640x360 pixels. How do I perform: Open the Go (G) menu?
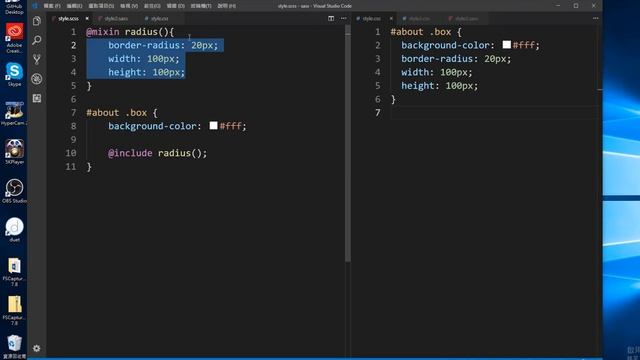tap(152, 6)
